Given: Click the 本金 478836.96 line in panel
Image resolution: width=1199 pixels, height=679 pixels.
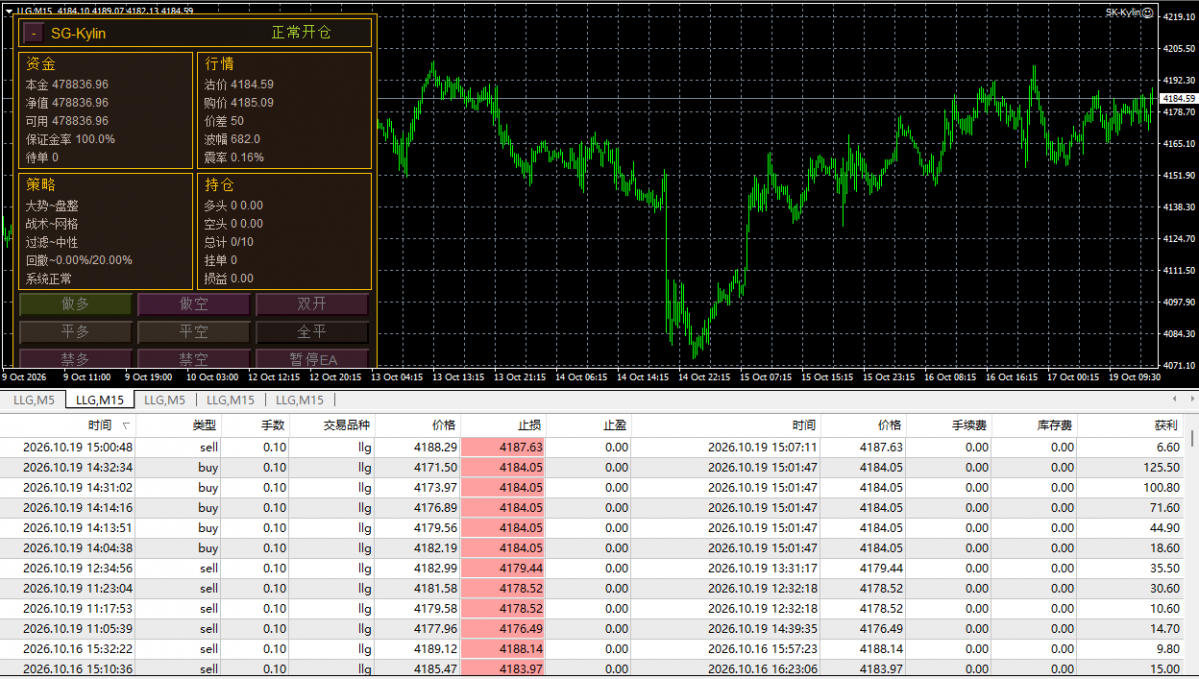Looking at the screenshot, I should coord(67,84).
